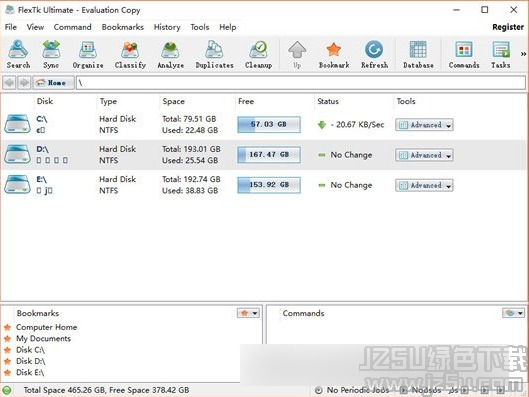Click the No Change status for D:\

point(345,155)
